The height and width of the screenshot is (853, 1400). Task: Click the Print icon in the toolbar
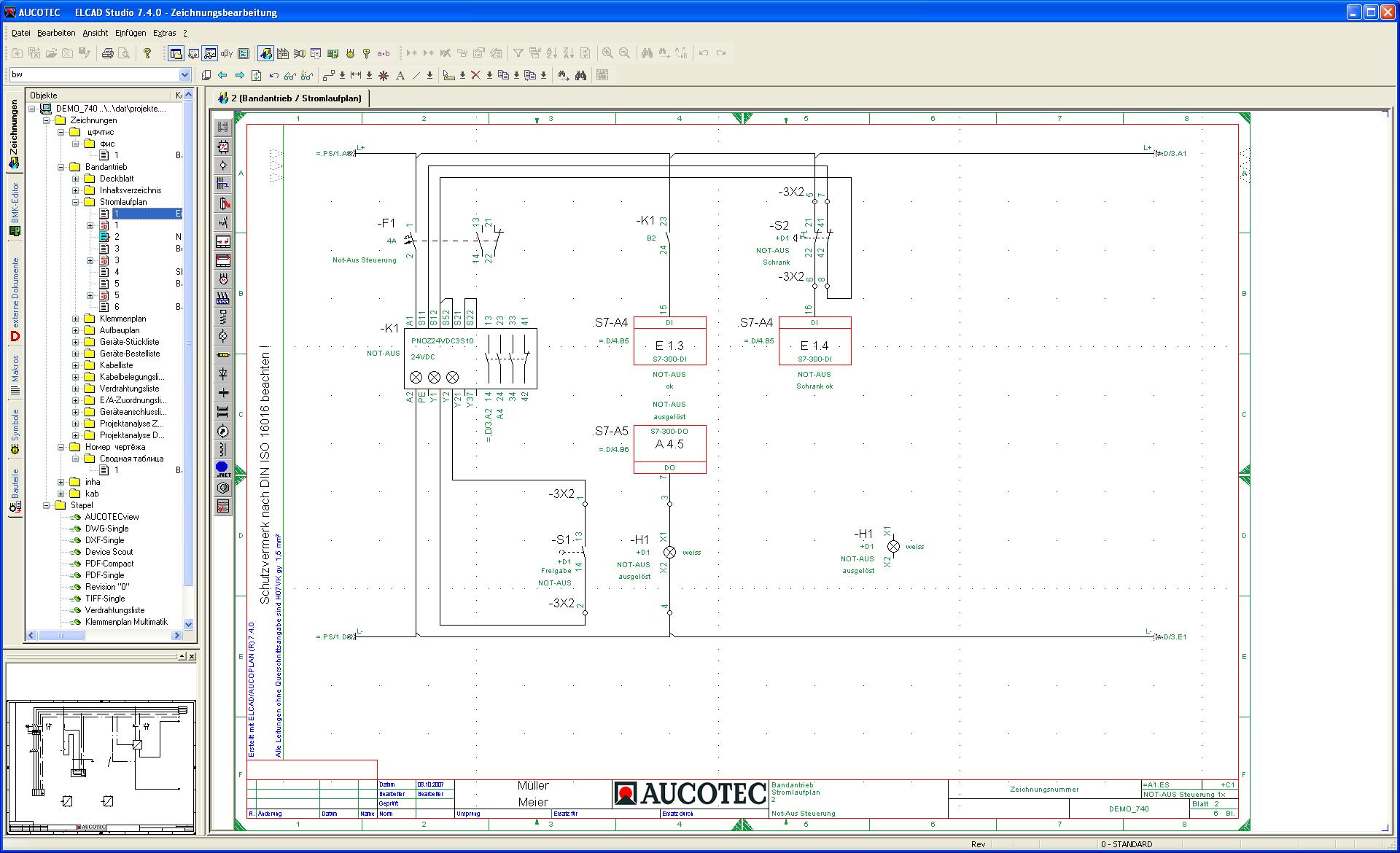pyautogui.click(x=108, y=53)
